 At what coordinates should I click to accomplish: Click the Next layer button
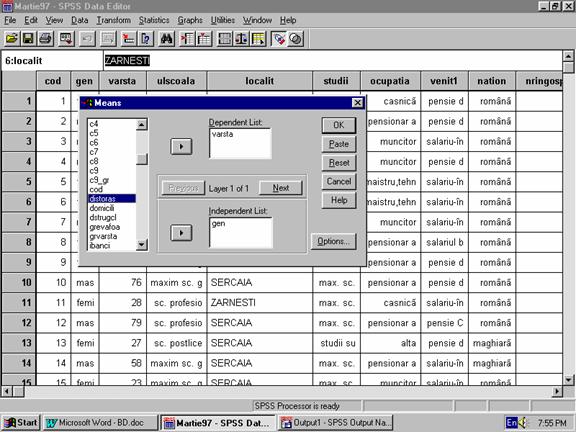[x=281, y=188]
